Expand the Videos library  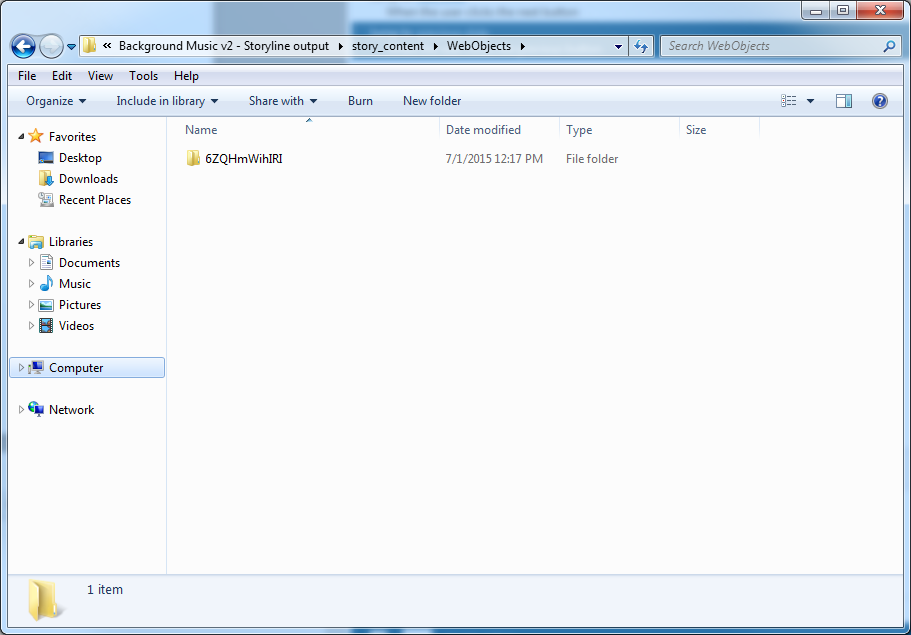tap(31, 325)
